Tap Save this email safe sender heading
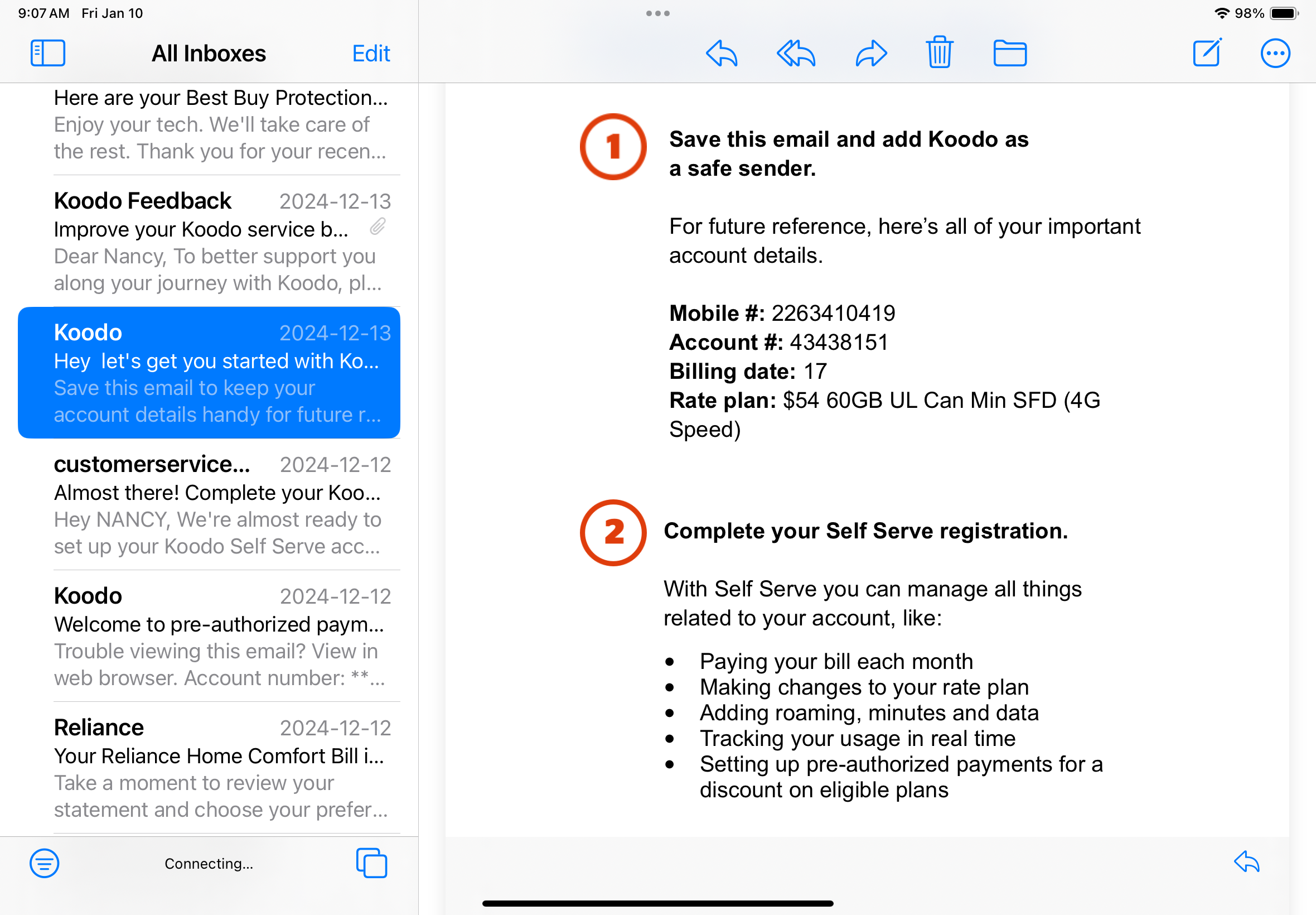The width and height of the screenshot is (1316, 915). 849,153
